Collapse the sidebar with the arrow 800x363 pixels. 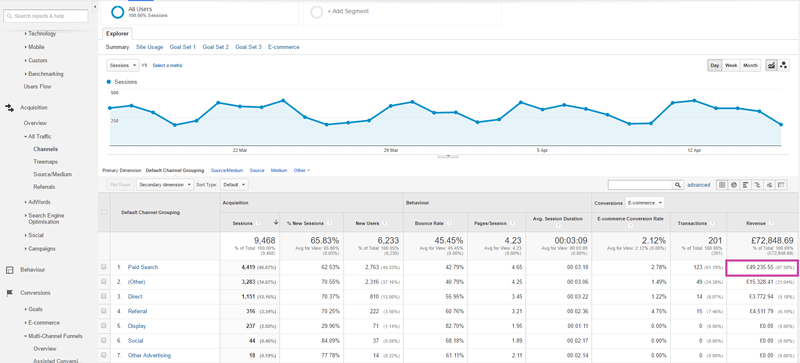96,6
